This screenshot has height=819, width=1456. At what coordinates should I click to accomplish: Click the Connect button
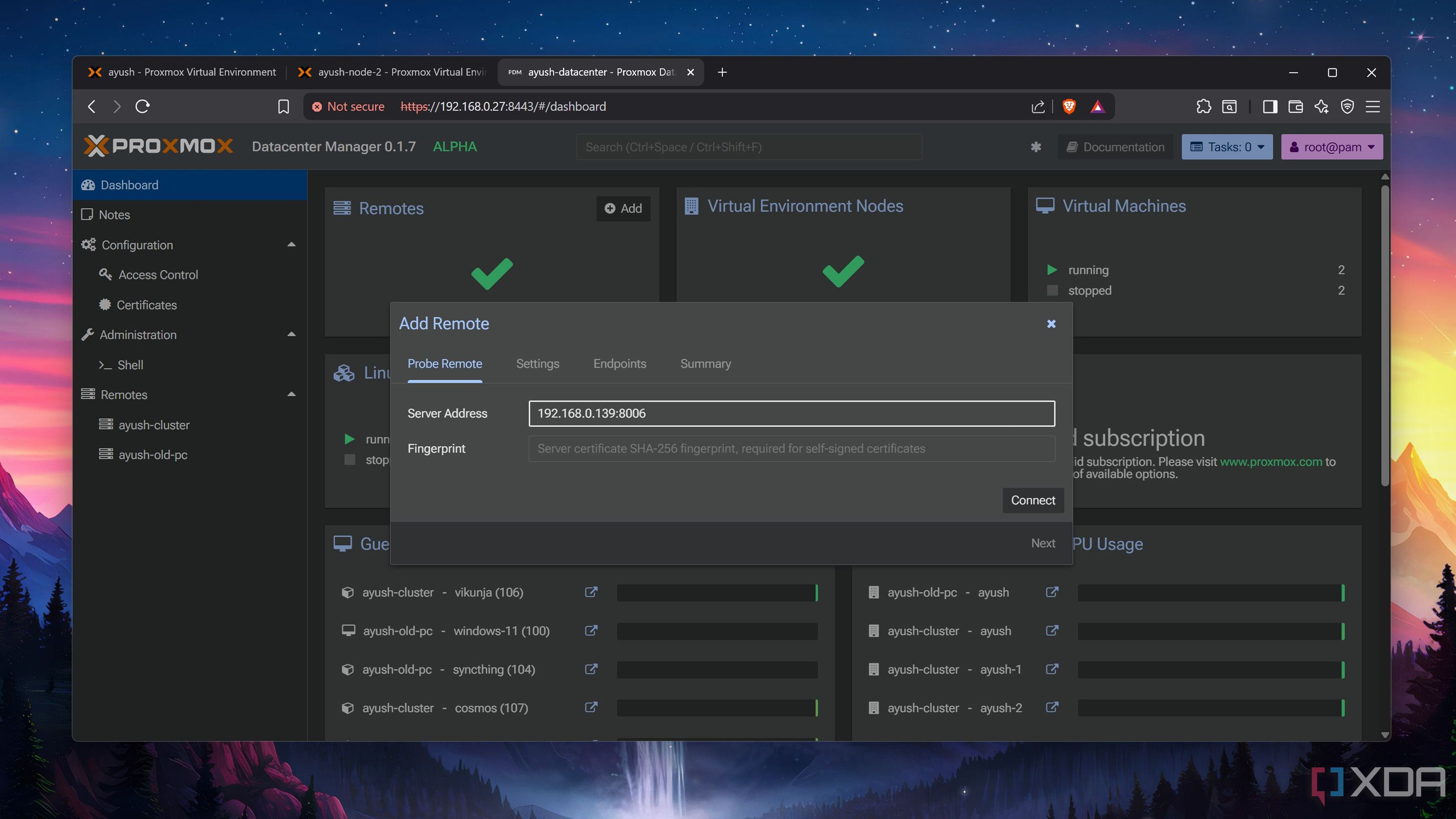(x=1032, y=500)
